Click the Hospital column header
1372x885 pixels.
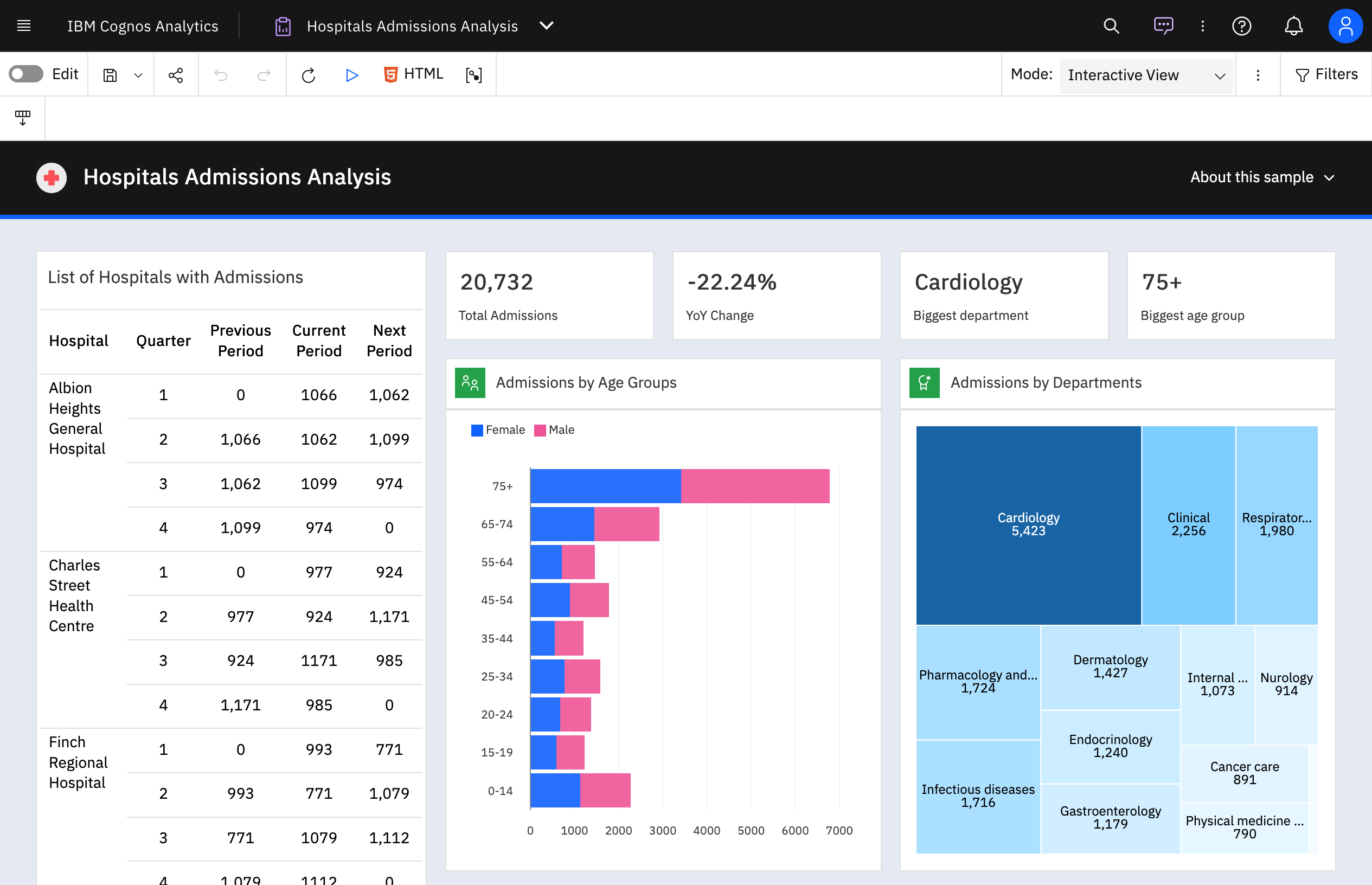click(x=79, y=341)
